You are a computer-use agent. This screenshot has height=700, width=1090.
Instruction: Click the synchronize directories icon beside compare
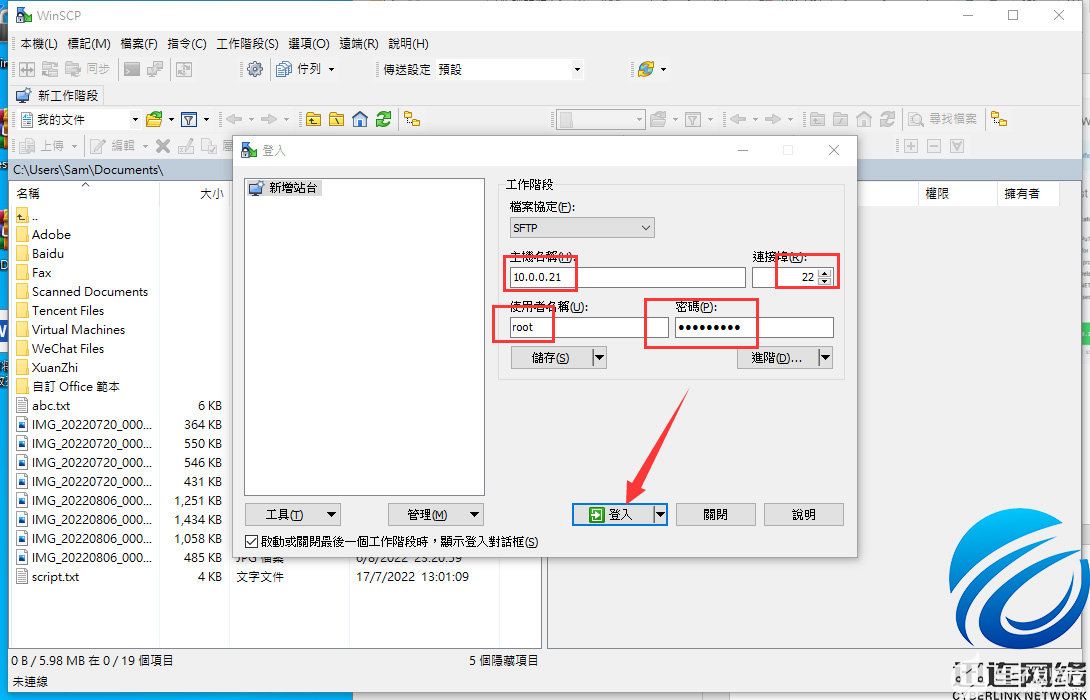pos(50,70)
